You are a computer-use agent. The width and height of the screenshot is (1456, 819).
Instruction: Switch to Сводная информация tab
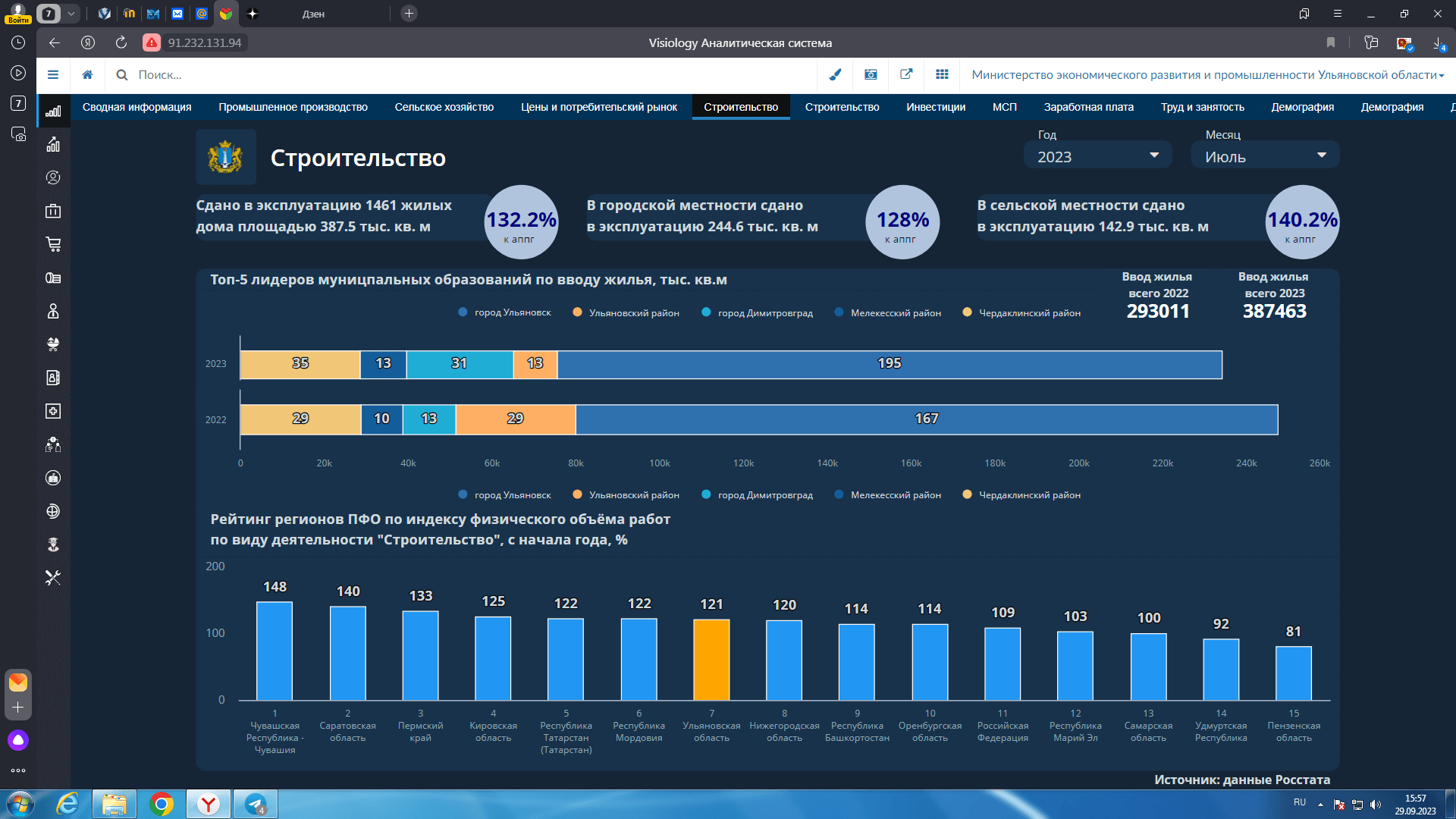pos(136,107)
